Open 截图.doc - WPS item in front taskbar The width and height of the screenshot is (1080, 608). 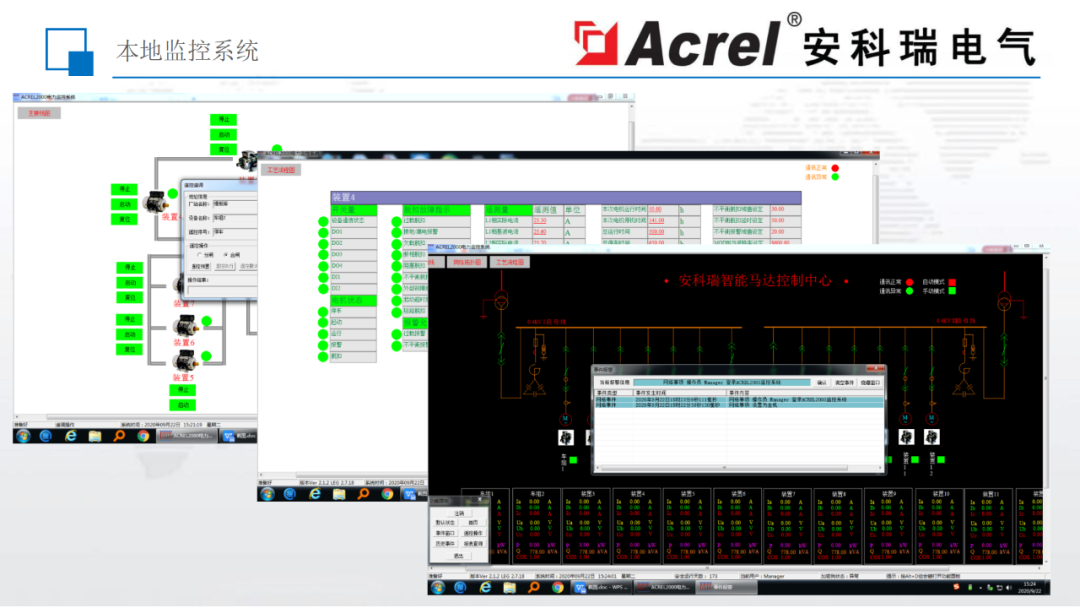(601, 587)
